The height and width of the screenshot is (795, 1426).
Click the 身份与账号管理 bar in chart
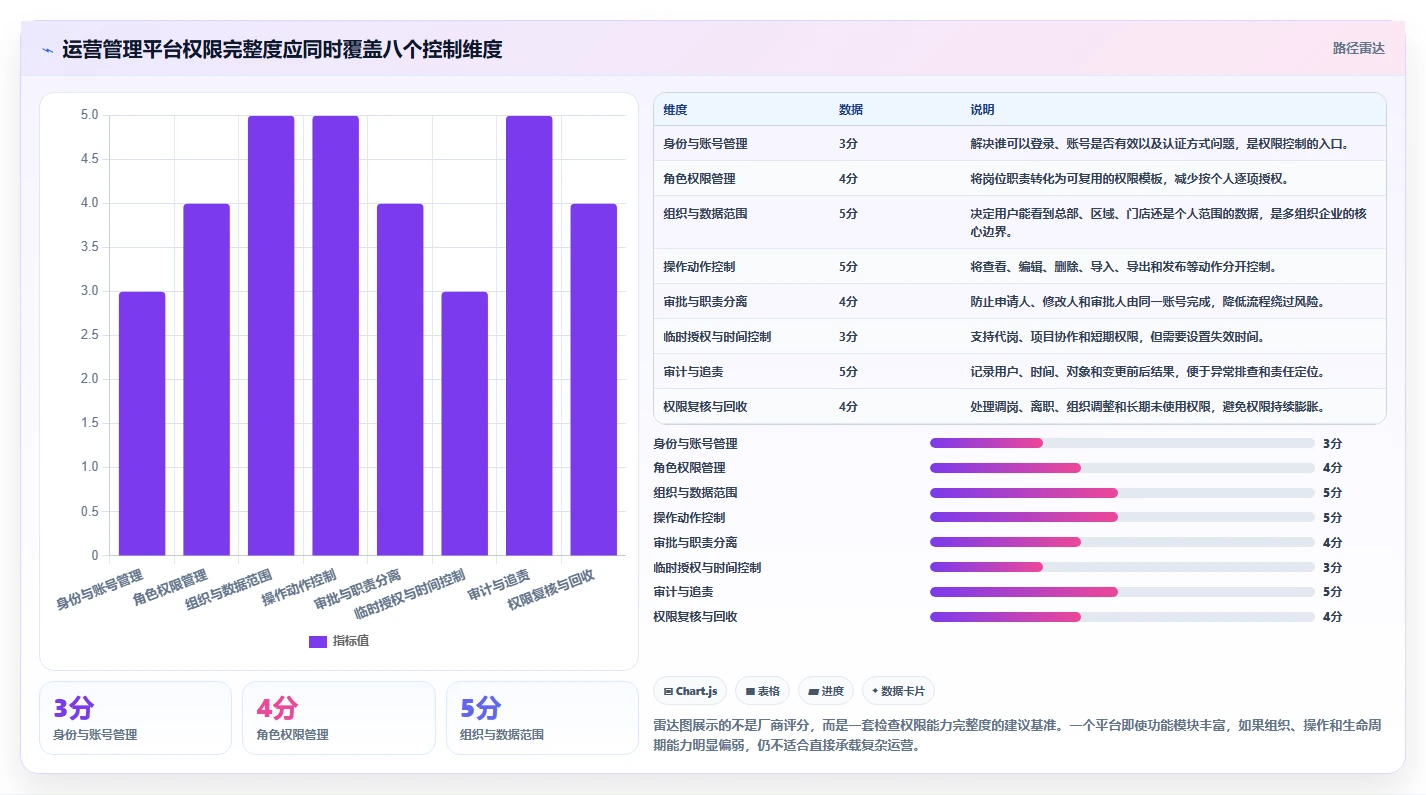pyautogui.click(x=142, y=423)
